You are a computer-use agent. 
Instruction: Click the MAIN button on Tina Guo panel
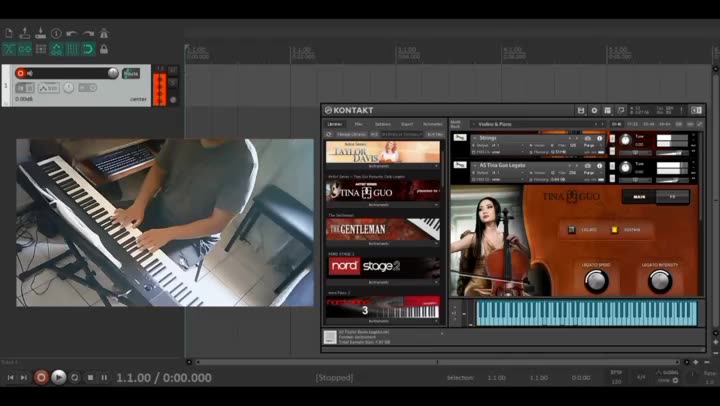tap(639, 197)
